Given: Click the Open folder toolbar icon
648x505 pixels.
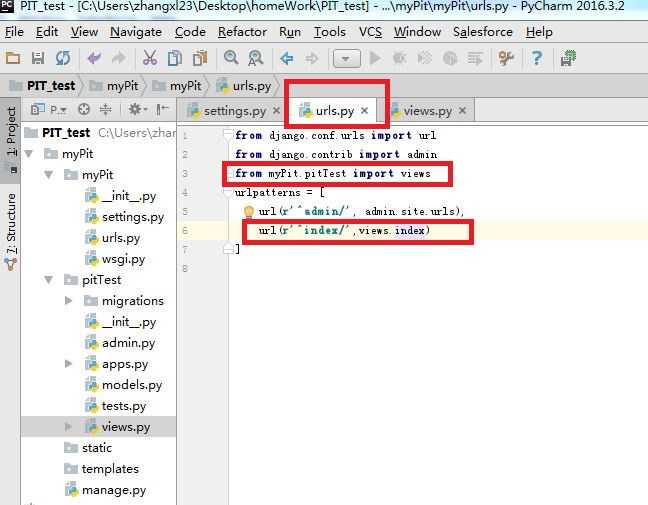Looking at the screenshot, I should click(x=12, y=58).
